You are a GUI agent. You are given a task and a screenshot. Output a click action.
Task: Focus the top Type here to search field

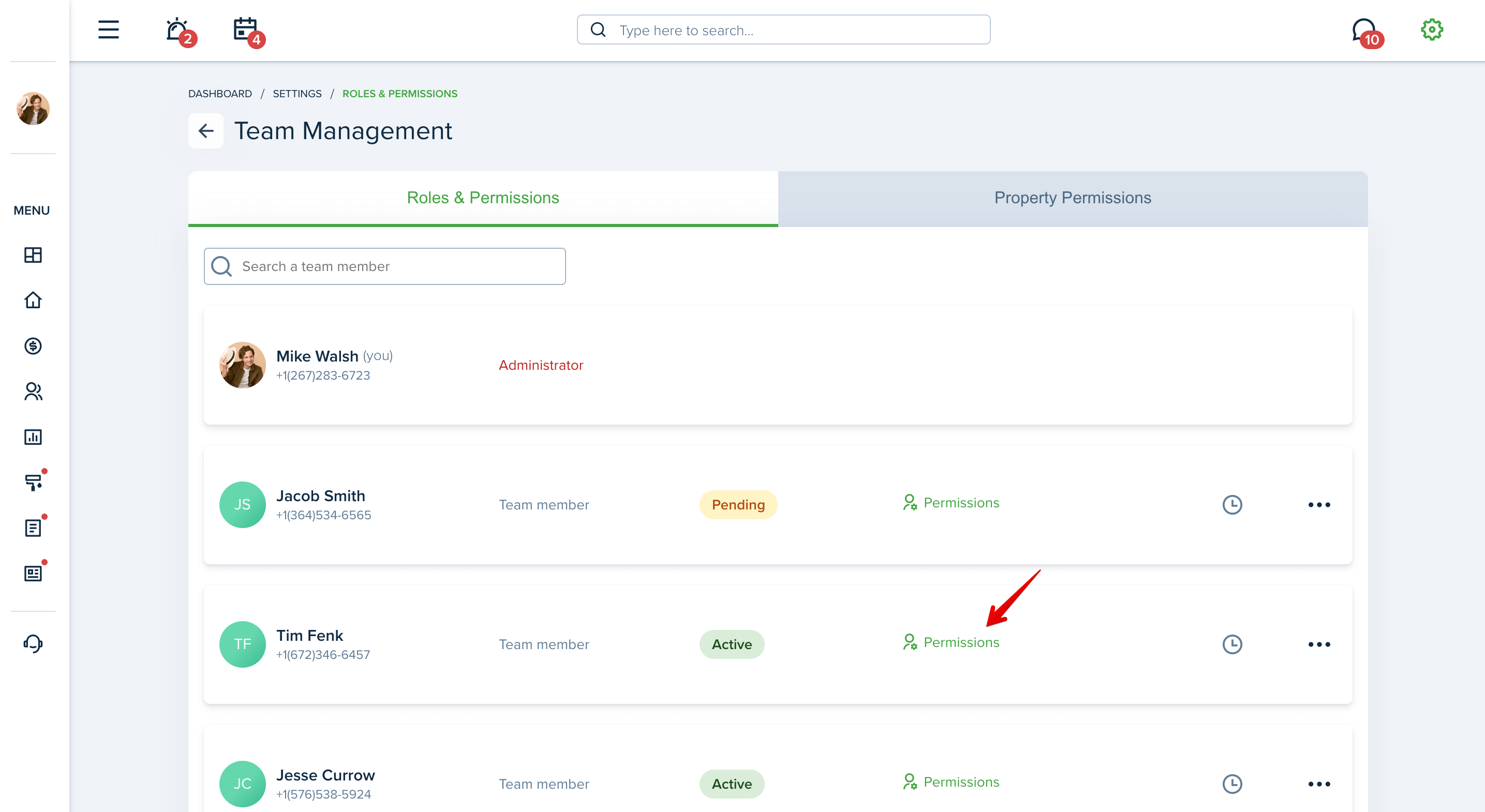[783, 30]
